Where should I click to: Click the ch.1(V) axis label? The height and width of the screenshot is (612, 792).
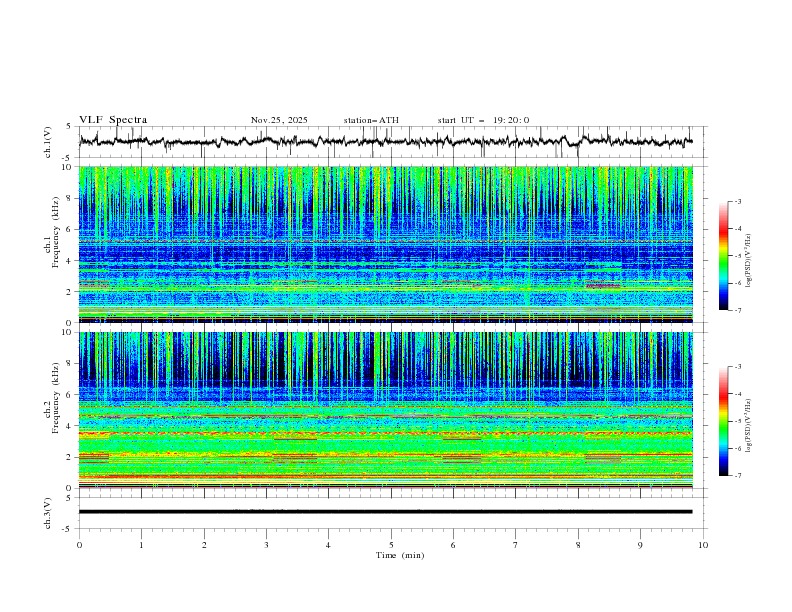(x=48, y=142)
